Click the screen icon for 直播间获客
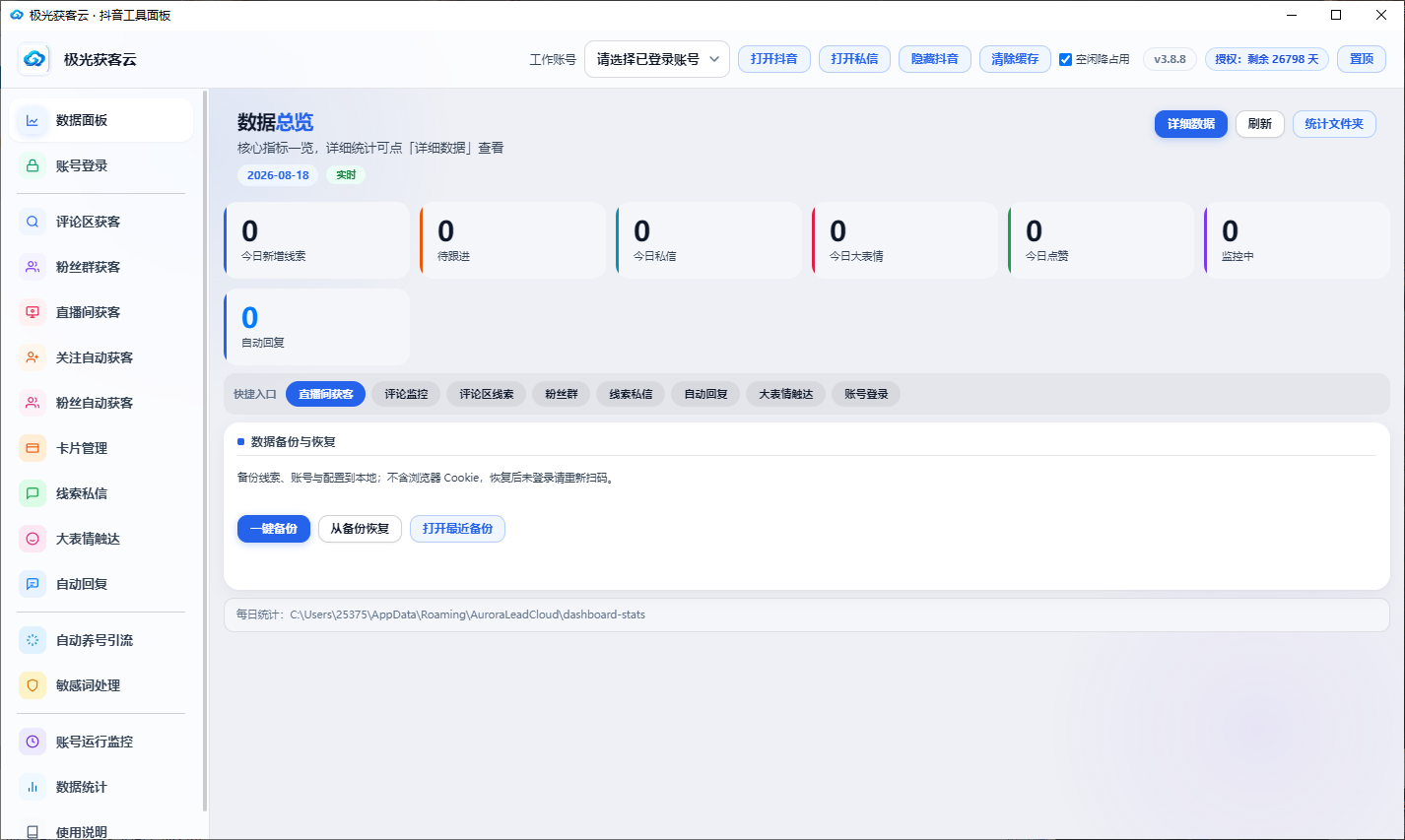 [33, 312]
